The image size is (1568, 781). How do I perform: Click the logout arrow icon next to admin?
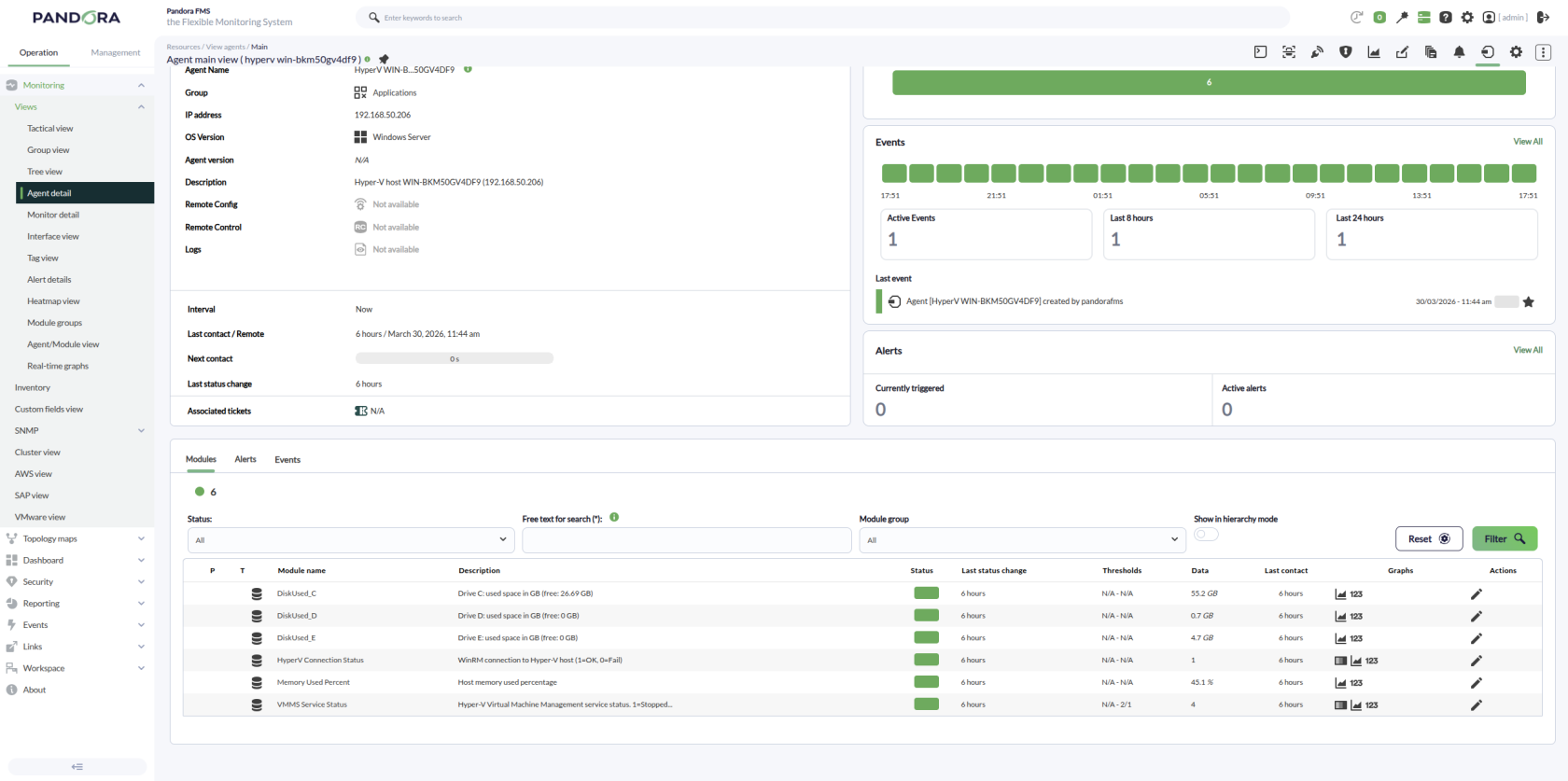[x=1543, y=17]
